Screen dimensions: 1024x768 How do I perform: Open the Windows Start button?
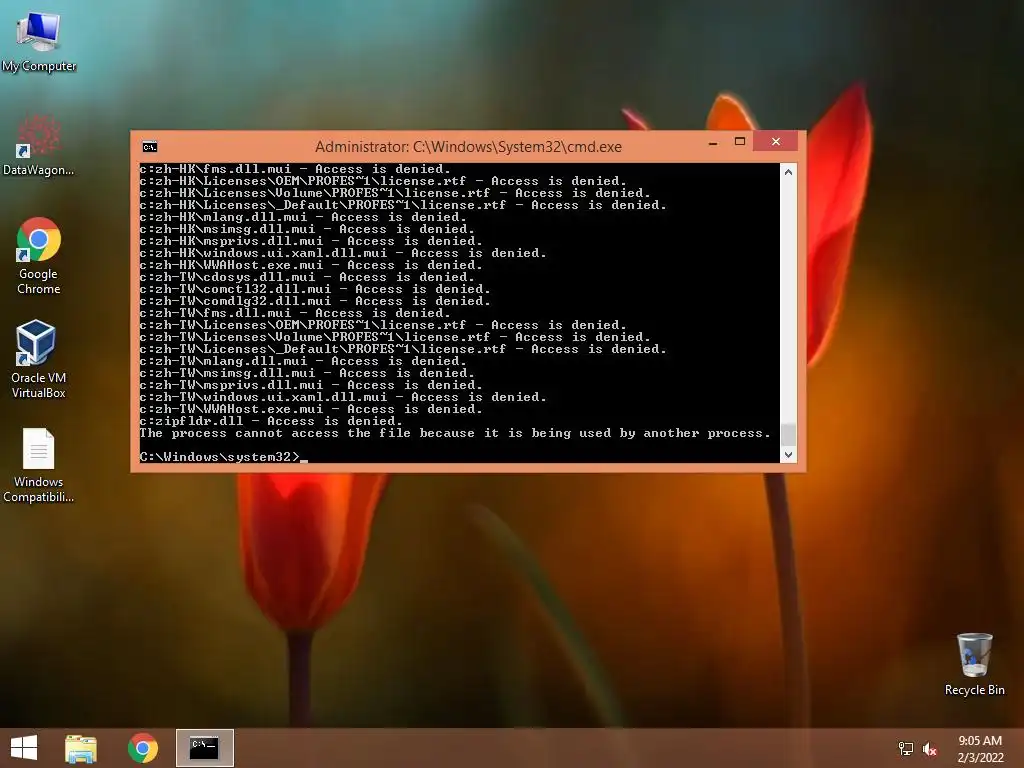24,748
